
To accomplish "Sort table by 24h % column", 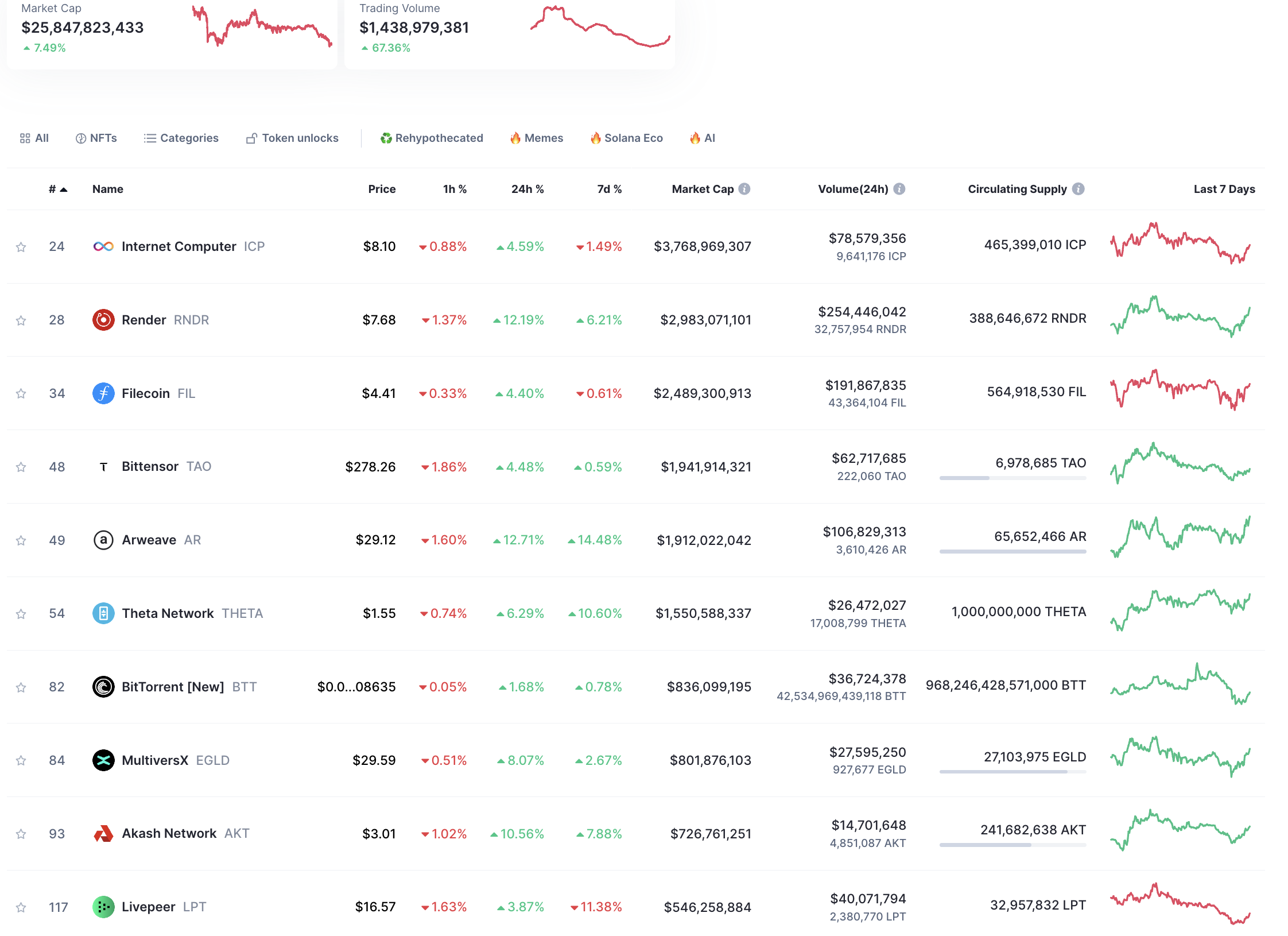I will click(x=527, y=189).
